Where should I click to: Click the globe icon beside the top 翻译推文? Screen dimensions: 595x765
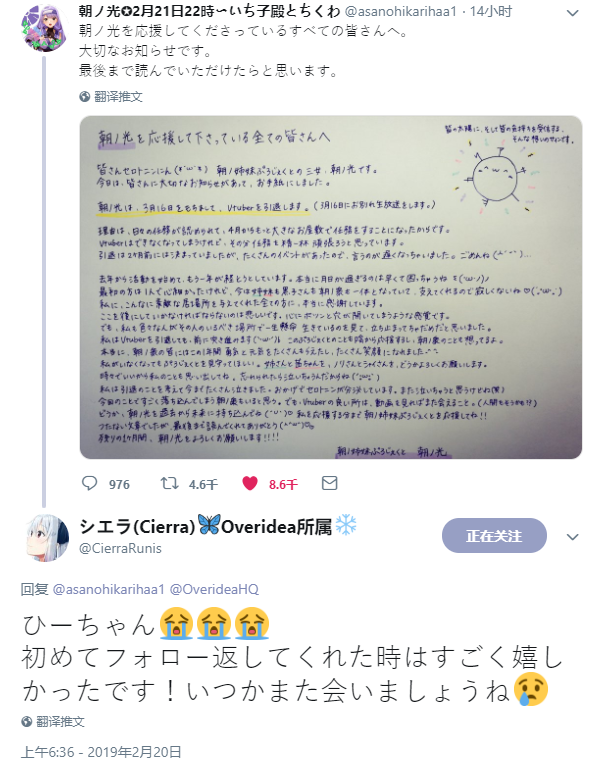[85, 97]
